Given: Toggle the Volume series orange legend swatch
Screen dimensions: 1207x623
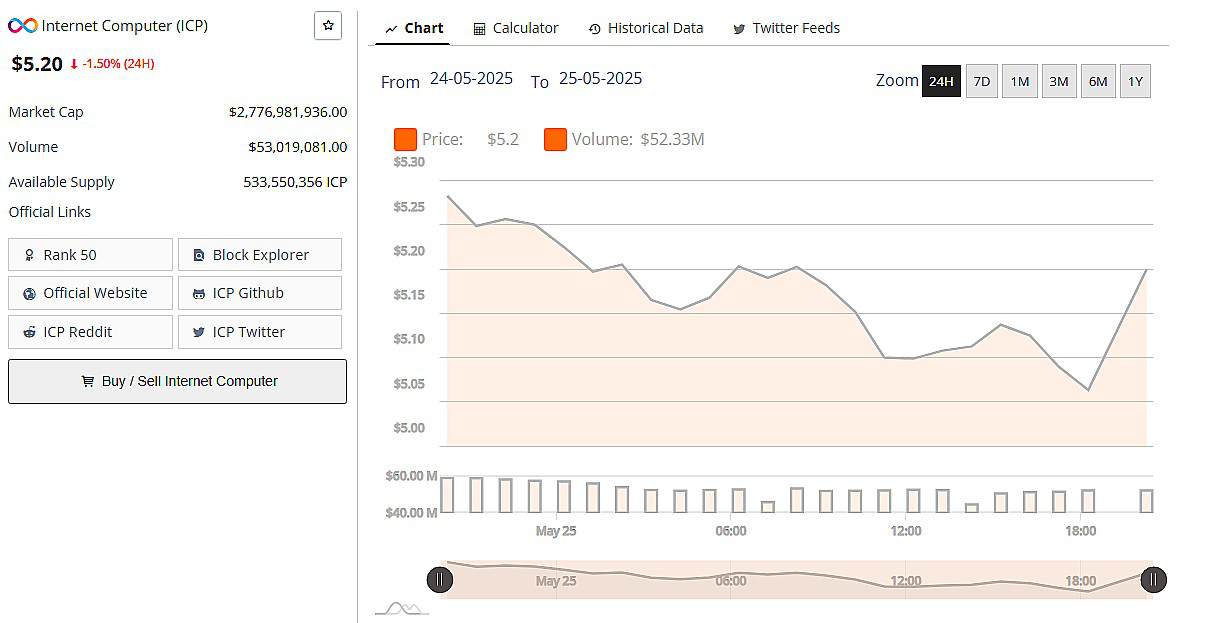Looking at the screenshot, I should (x=555, y=139).
